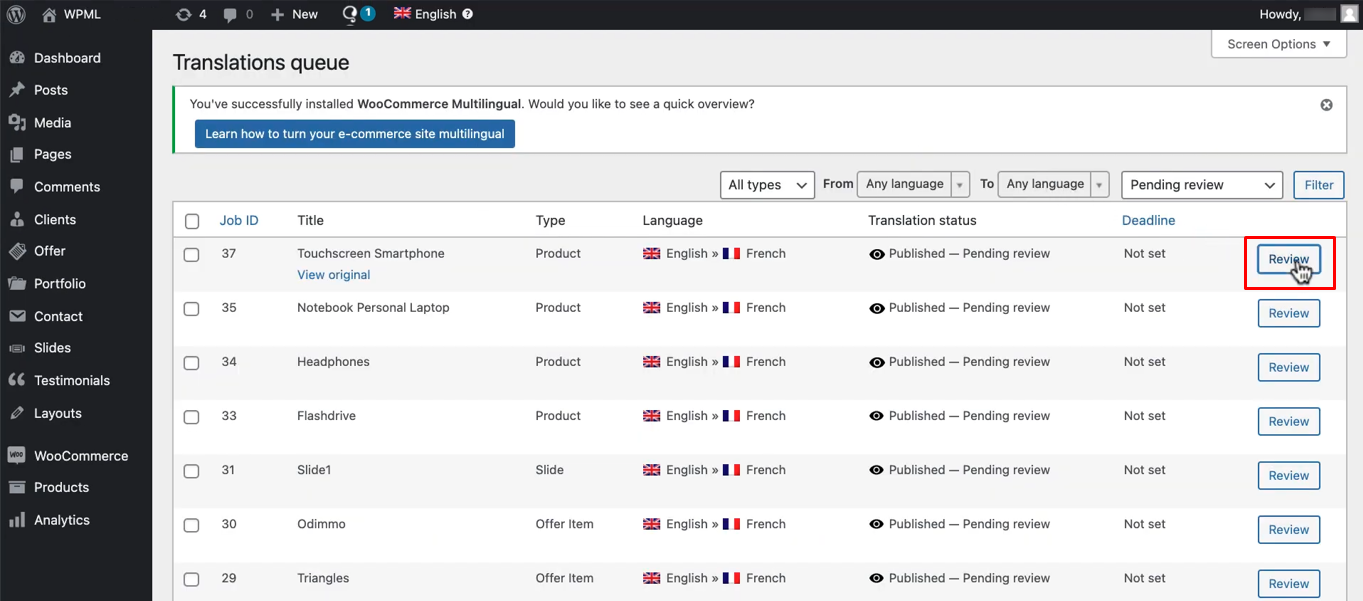Viewport: 1363px width, 601px height.
Task: Toggle the select-all checkbox in table header
Action: (192, 221)
